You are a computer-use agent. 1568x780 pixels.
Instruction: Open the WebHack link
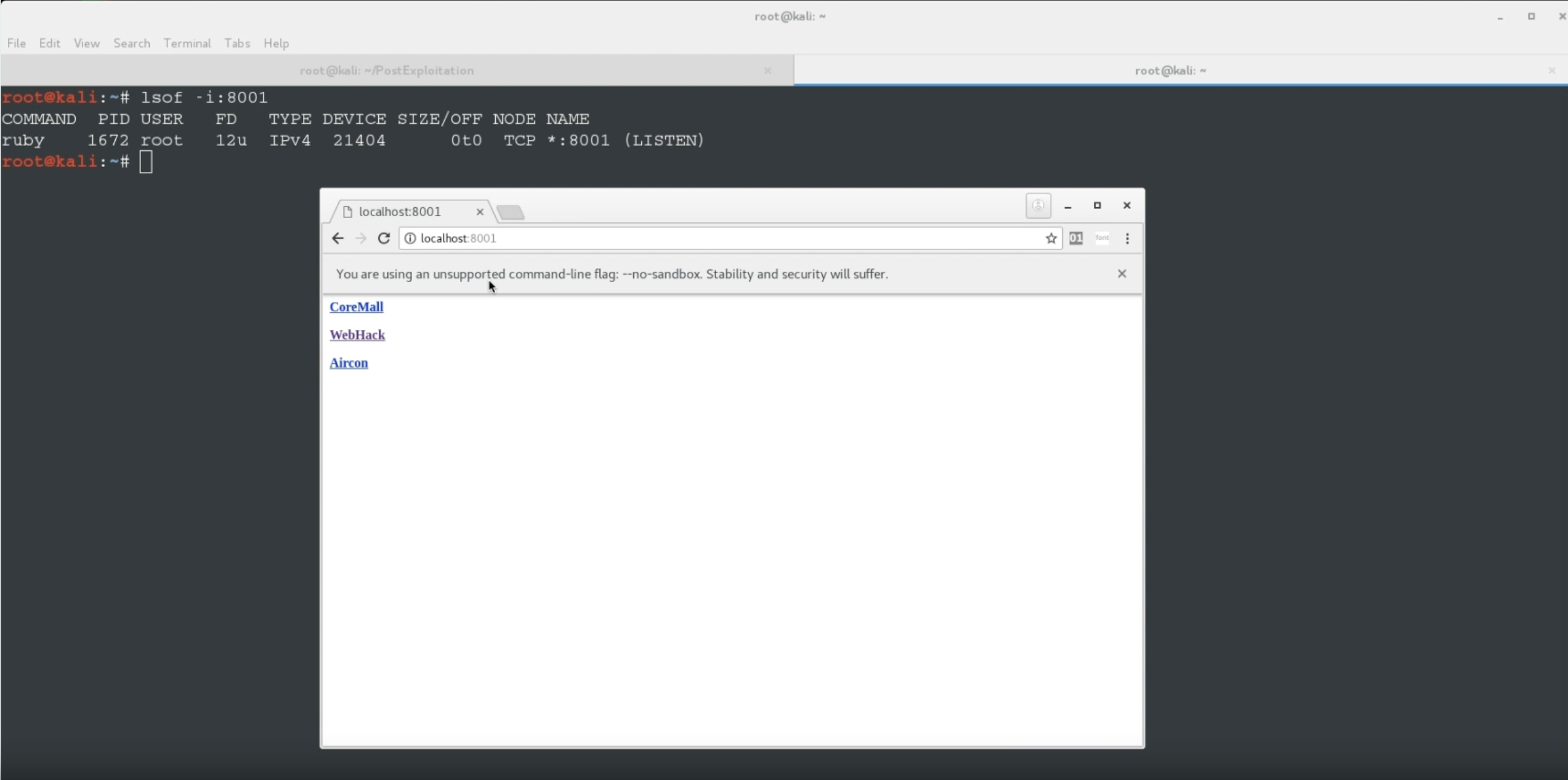357,335
